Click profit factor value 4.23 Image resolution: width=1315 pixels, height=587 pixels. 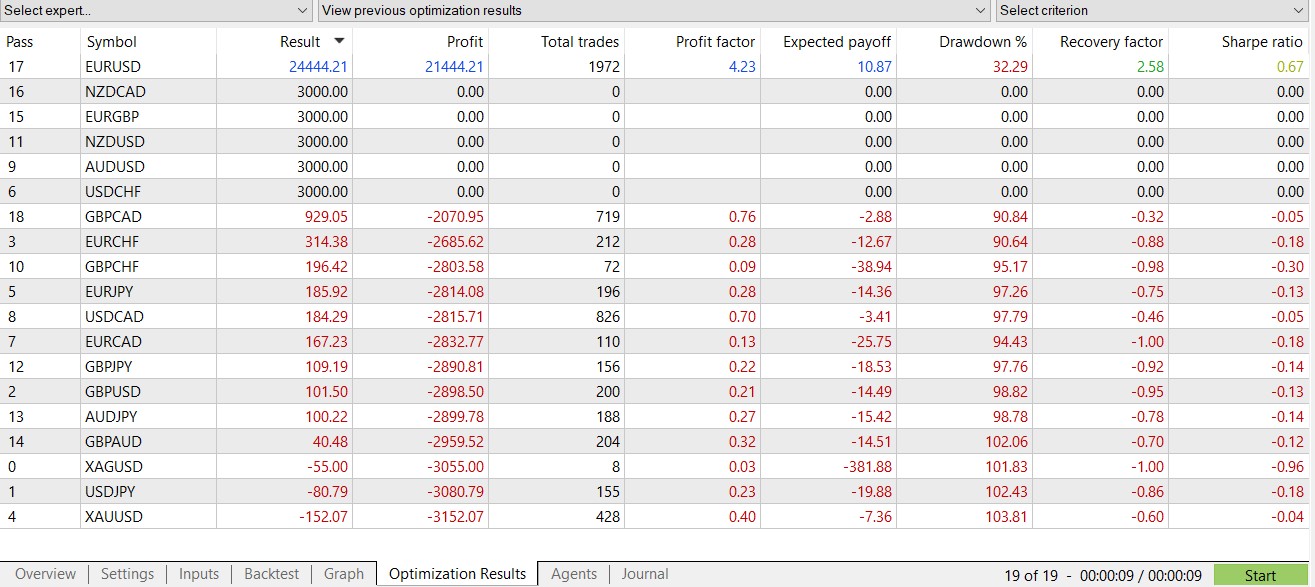pyautogui.click(x=742, y=67)
